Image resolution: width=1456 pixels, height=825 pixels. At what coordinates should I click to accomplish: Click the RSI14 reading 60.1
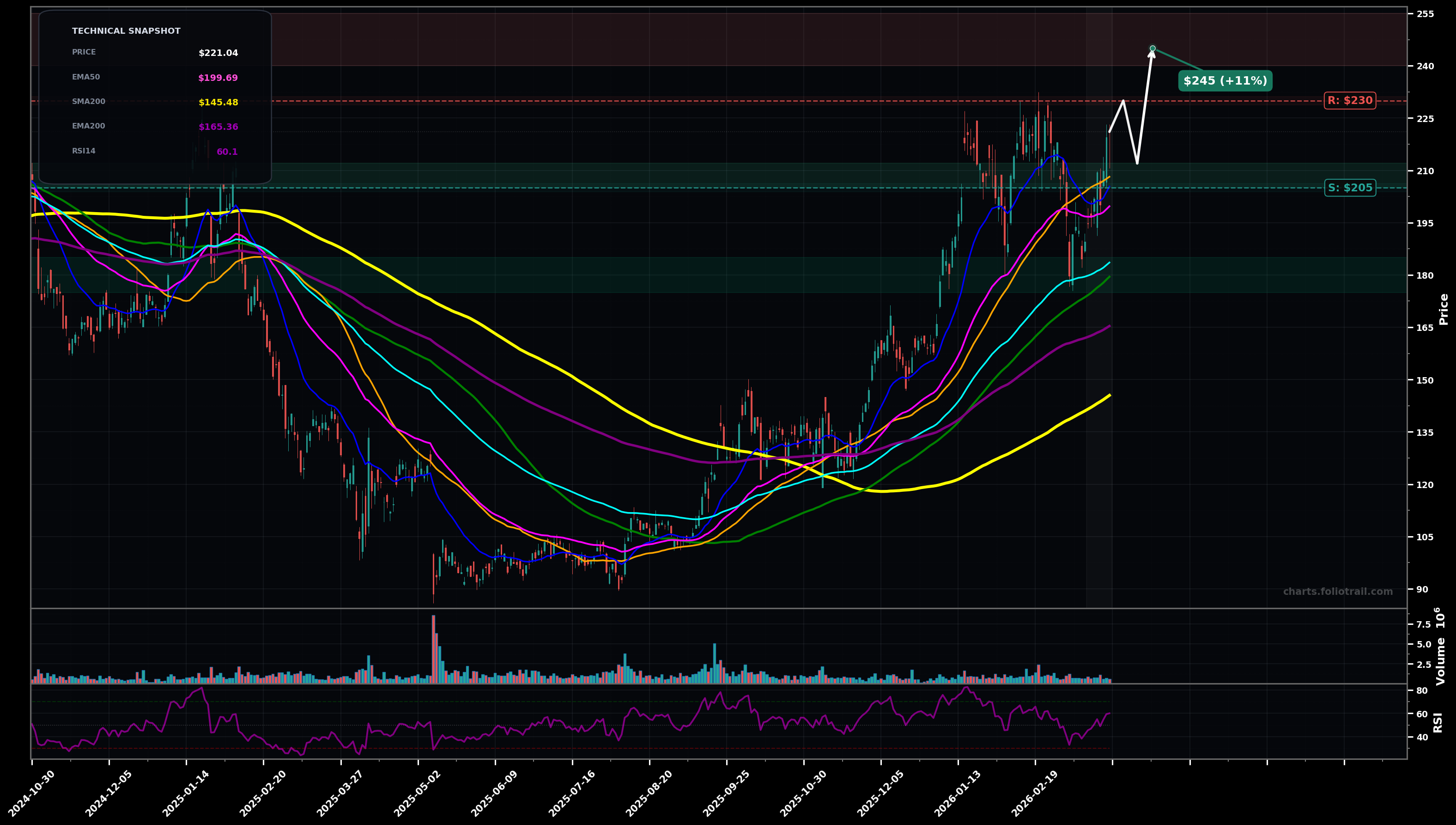[x=227, y=153]
